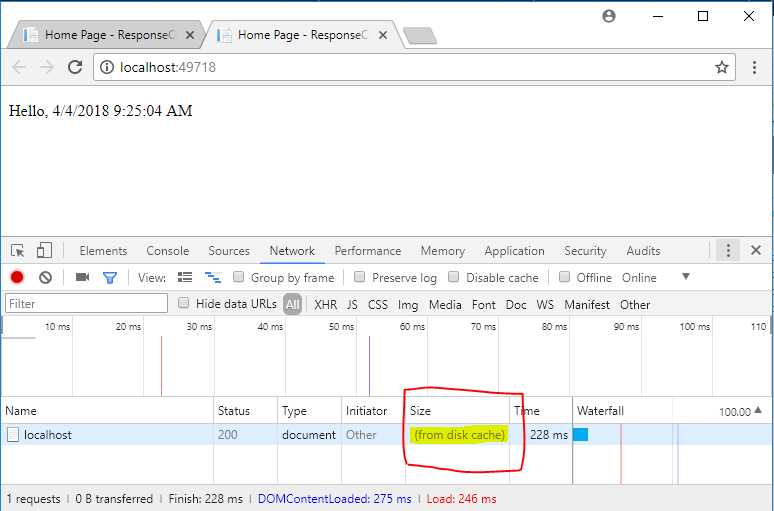This screenshot has height=511, width=774.
Task: Check Hide data URLs
Action: [183, 303]
